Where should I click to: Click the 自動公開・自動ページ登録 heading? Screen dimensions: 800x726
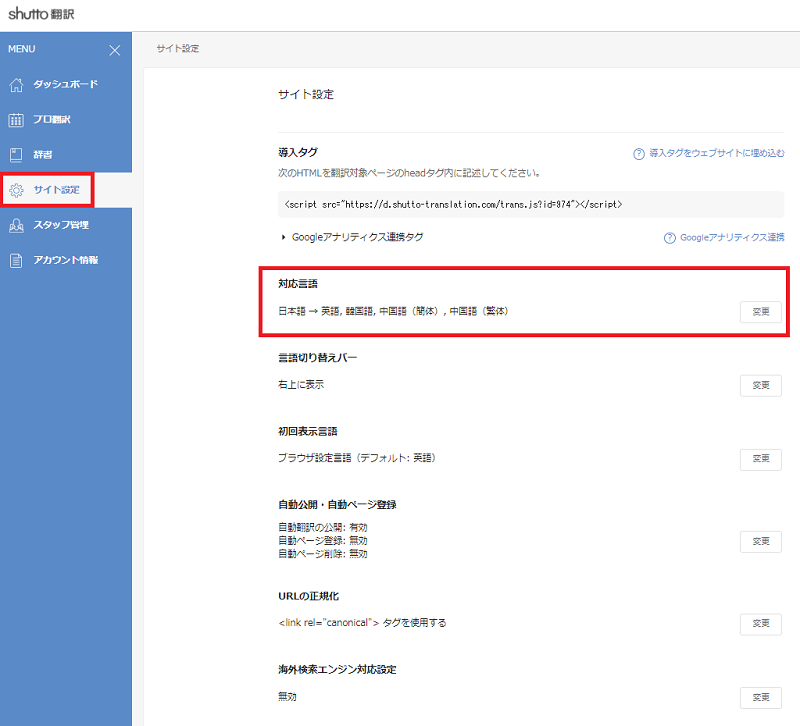coord(337,505)
